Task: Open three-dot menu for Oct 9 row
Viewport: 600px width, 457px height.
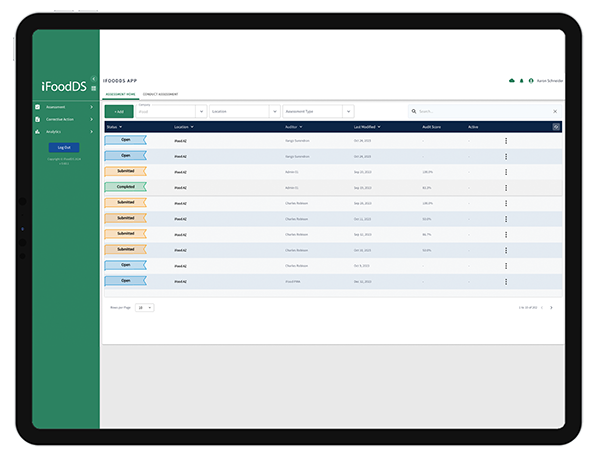Action: point(506,266)
